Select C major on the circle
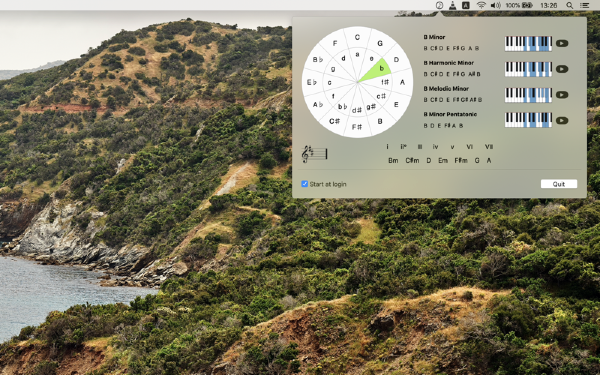The width and height of the screenshot is (600, 375). click(x=357, y=38)
